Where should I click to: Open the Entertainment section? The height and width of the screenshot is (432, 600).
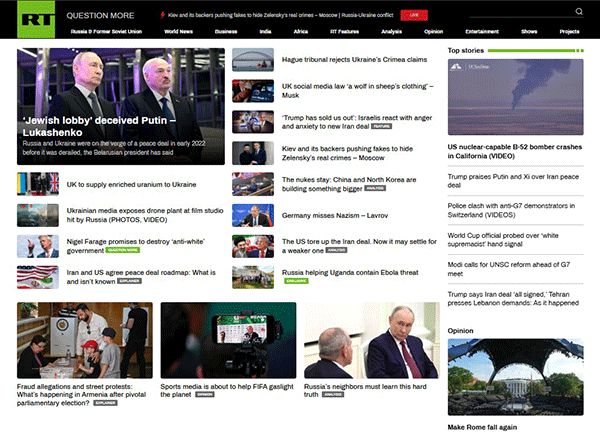(x=482, y=32)
